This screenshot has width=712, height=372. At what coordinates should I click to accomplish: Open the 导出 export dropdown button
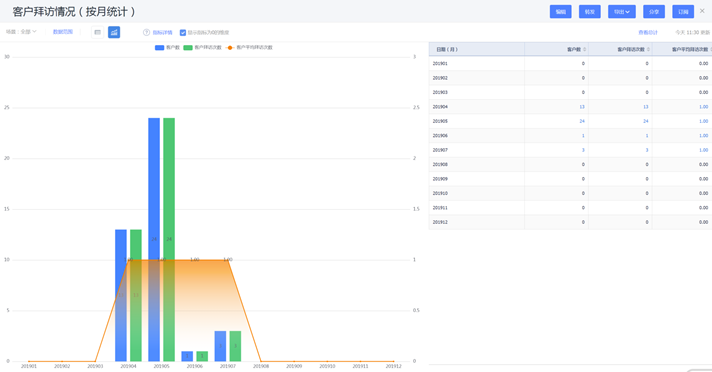coord(622,12)
